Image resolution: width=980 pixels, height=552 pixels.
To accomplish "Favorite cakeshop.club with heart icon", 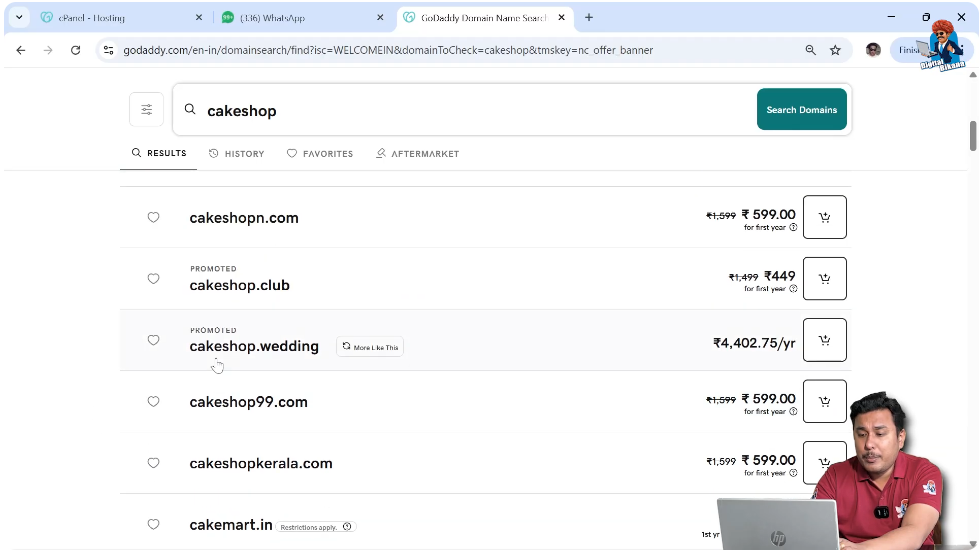I will click(153, 278).
